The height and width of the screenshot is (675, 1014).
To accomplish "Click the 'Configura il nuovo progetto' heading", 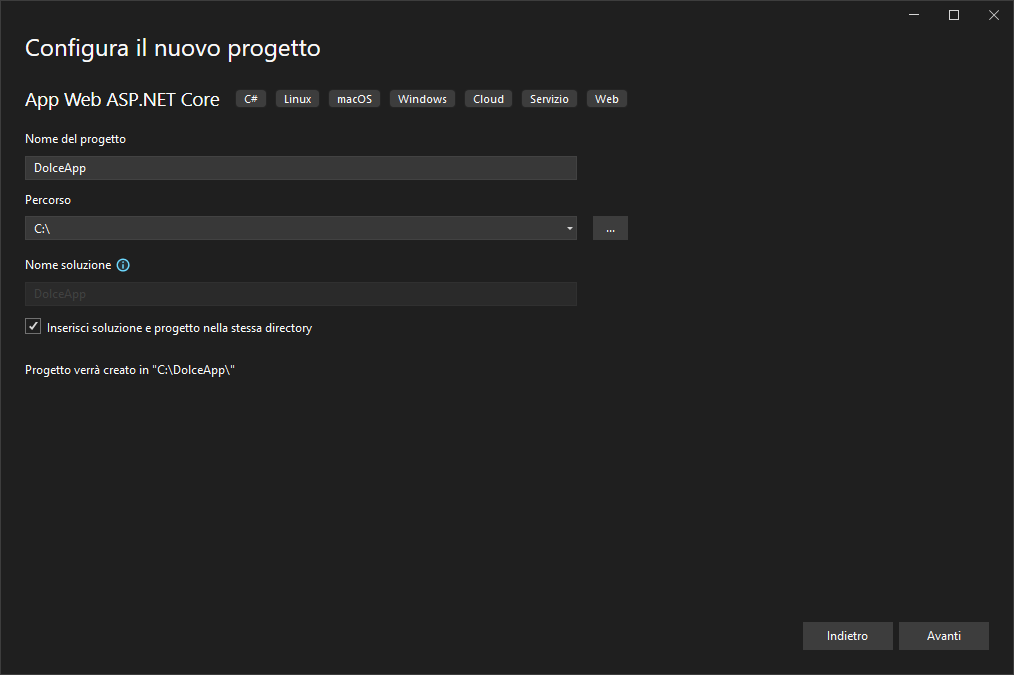I will 173,49.
